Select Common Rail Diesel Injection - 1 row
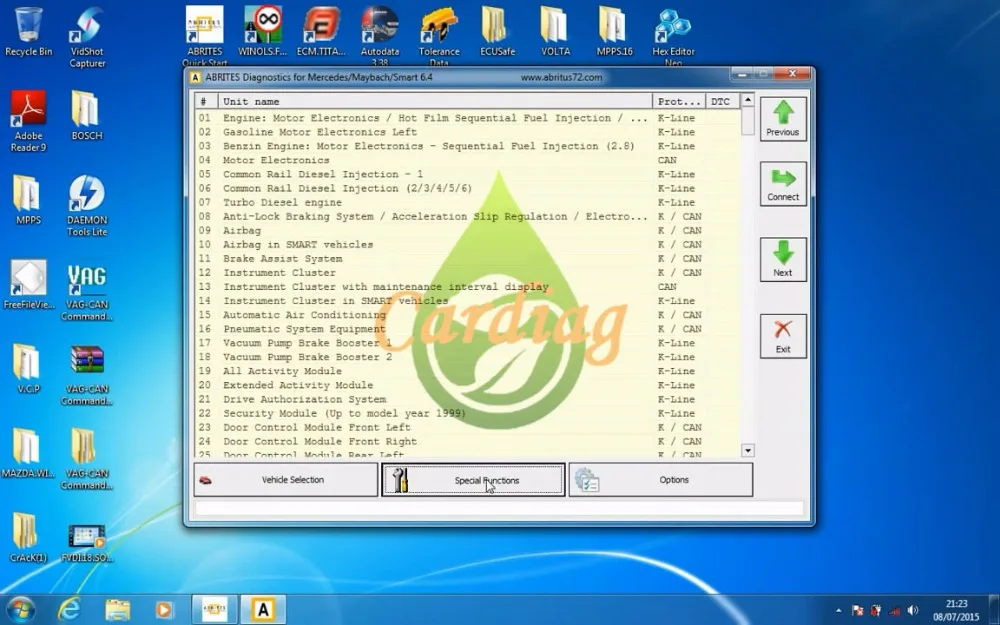The image size is (1000, 625). [468, 174]
